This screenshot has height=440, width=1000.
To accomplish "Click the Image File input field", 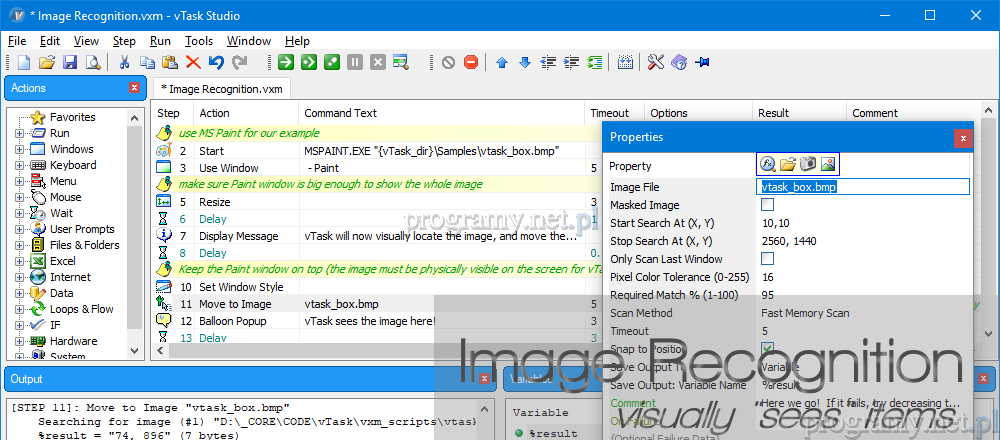I will pyautogui.click(x=863, y=187).
